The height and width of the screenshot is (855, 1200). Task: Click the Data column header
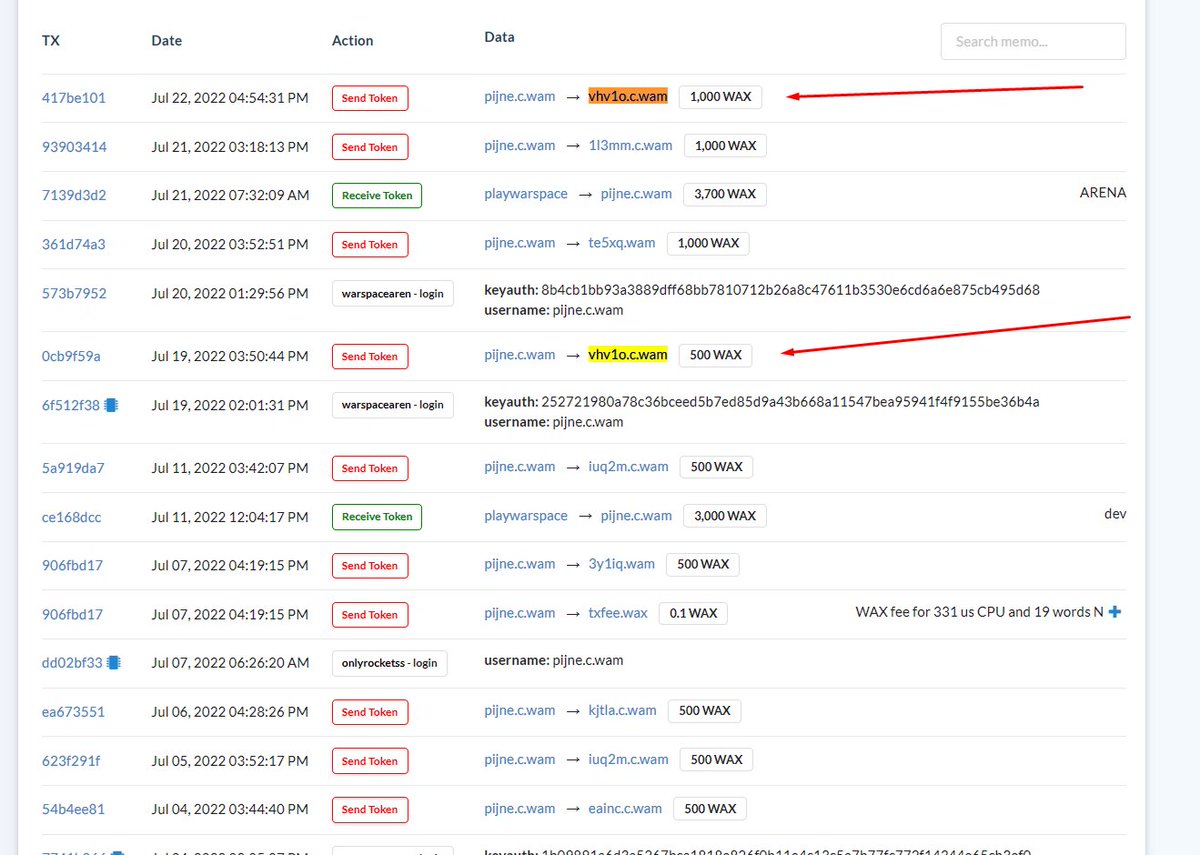pyautogui.click(x=500, y=37)
